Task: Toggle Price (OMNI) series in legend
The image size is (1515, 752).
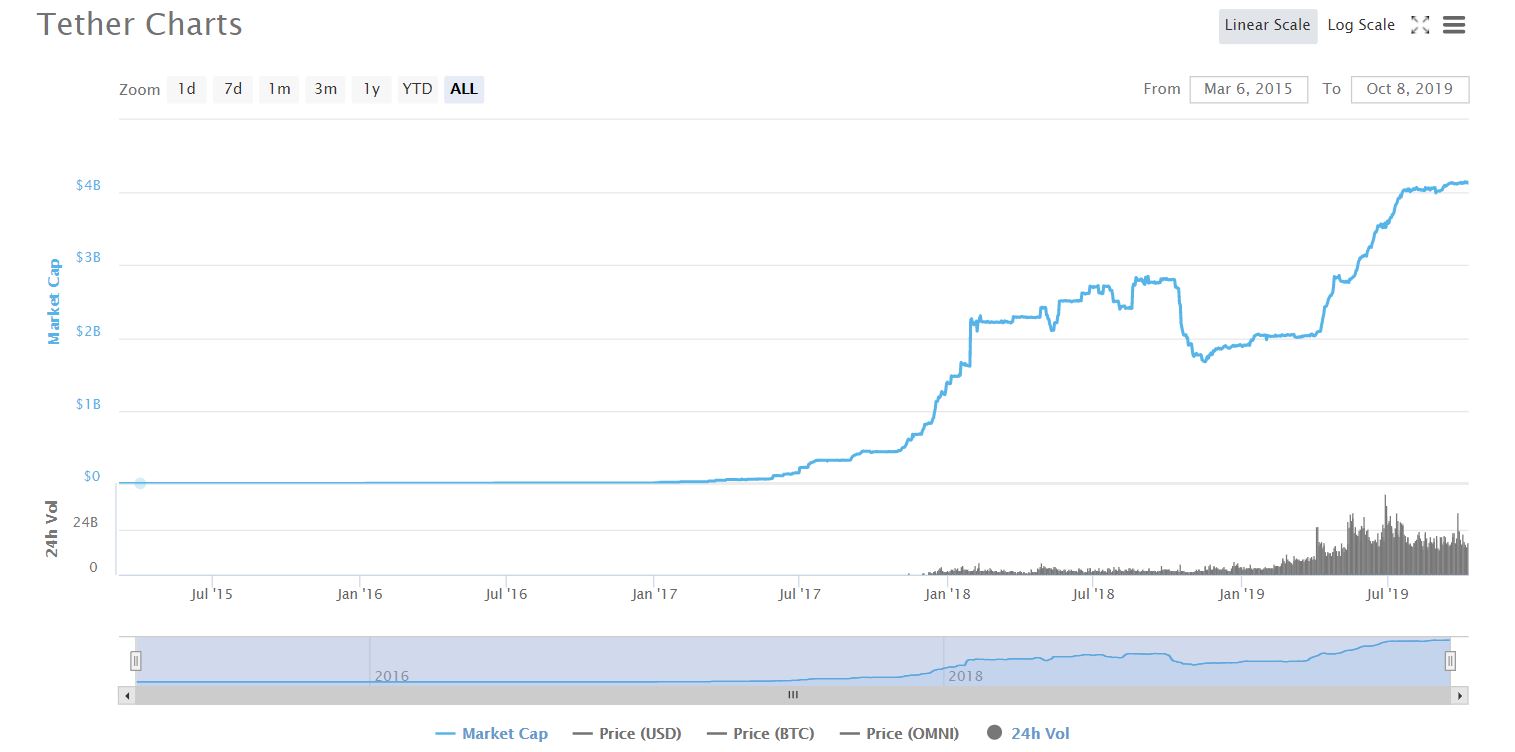Action: point(899,734)
